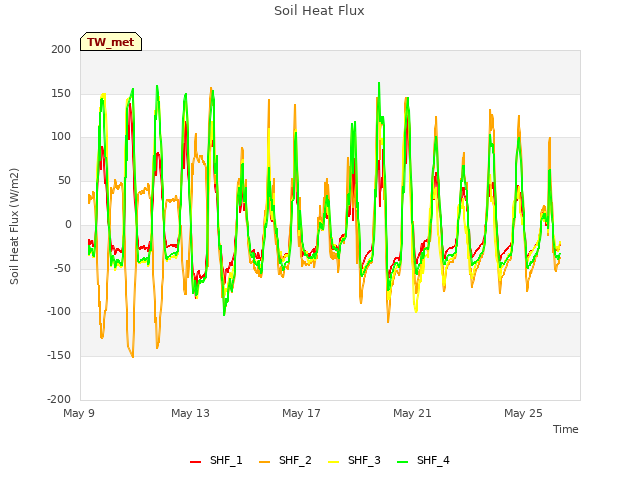Click the Soil Heat Flux (W/m2) axis title
Screen dimensions: 640x480
14,226
